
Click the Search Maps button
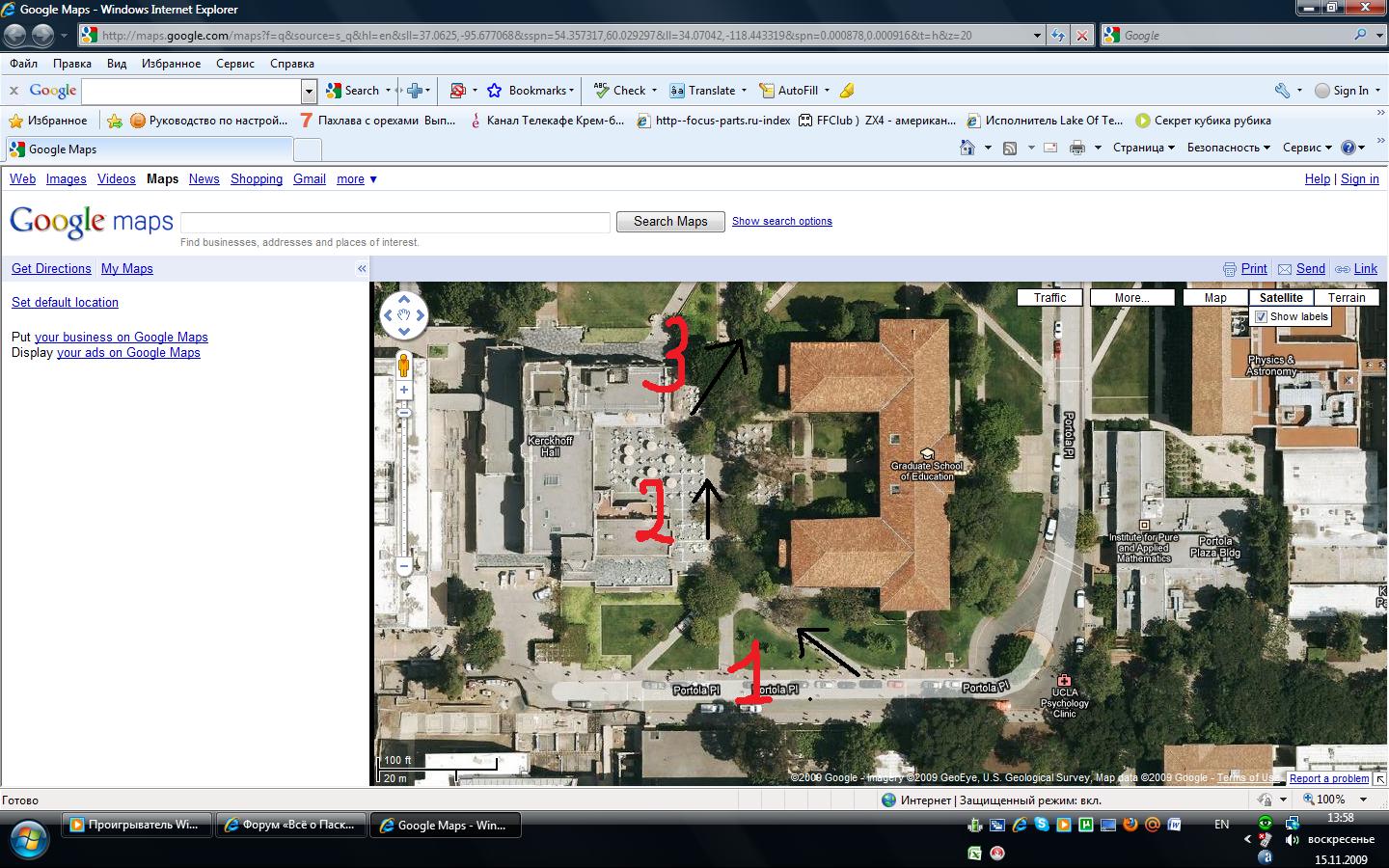coord(670,222)
